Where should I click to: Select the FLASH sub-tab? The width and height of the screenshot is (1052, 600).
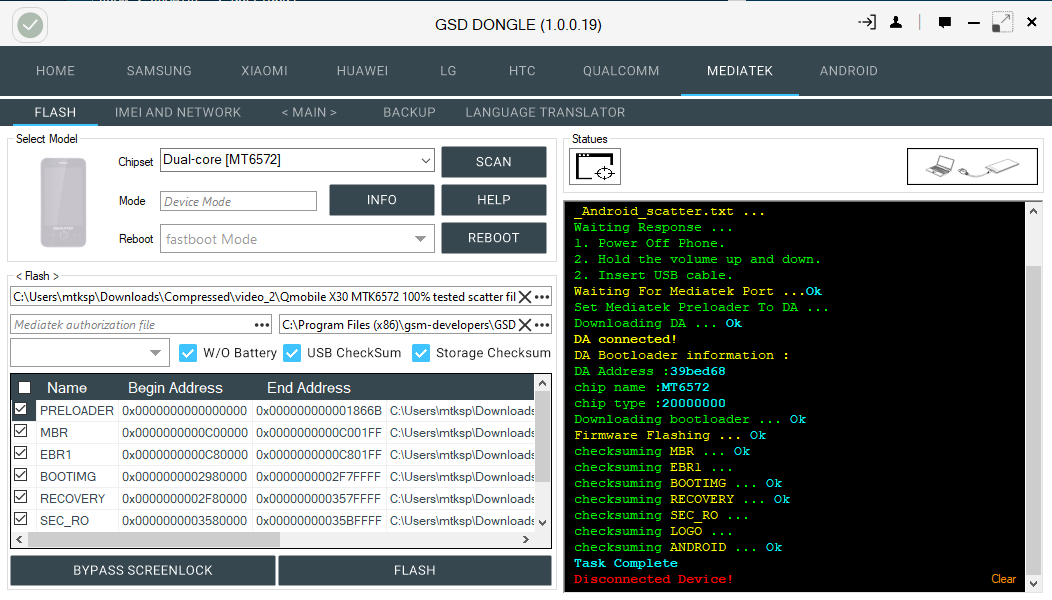click(55, 112)
